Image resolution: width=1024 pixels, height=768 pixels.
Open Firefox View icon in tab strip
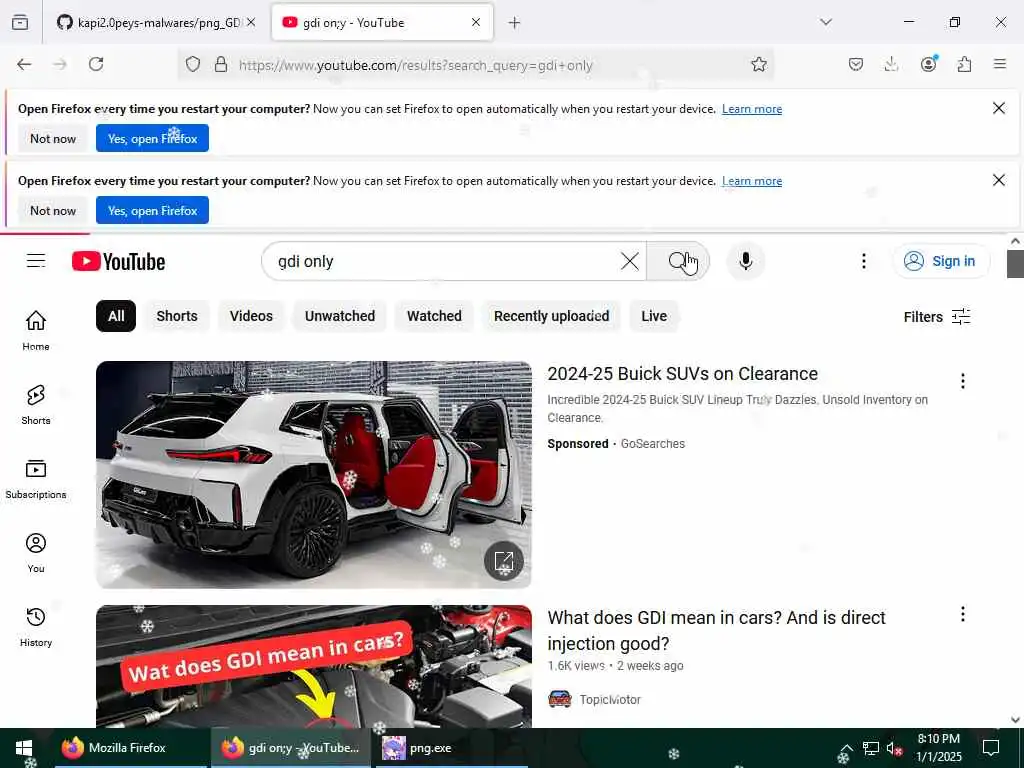coord(20,23)
